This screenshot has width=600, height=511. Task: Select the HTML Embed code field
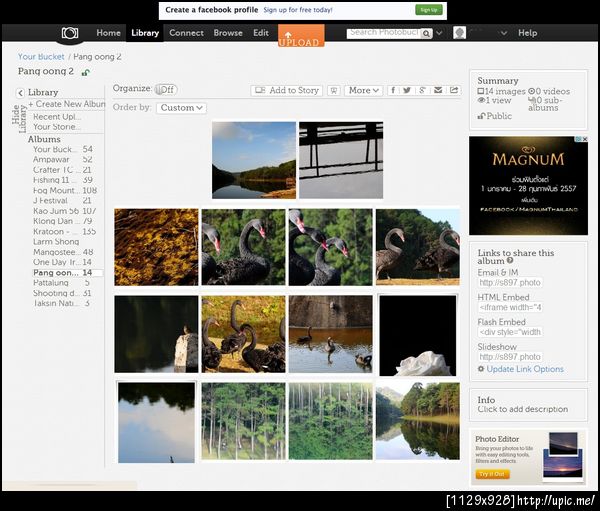click(x=510, y=307)
